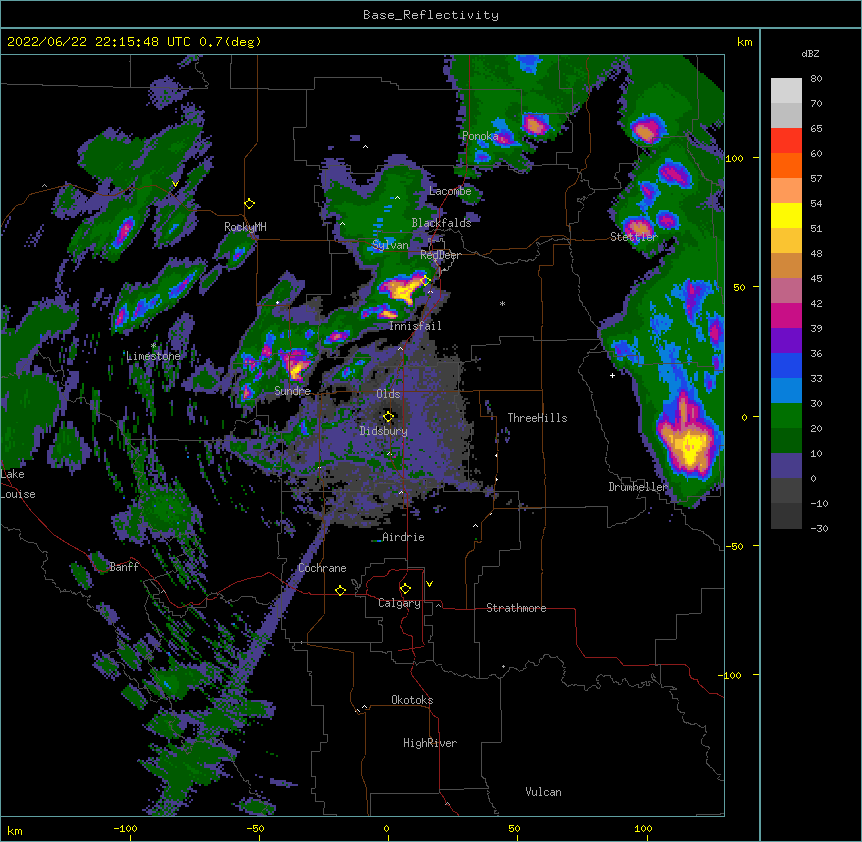The height and width of the screenshot is (842, 862).
Task: Click the yellow diamond marker beside RockyMH
Action: coord(250,204)
